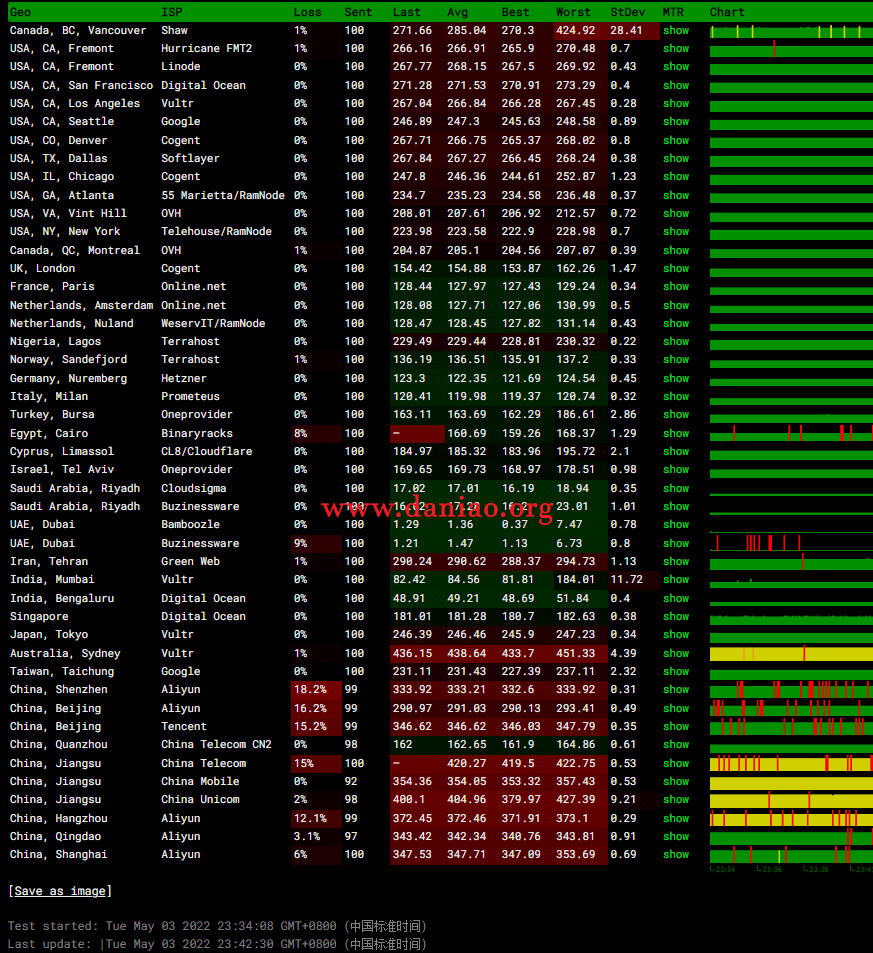Select the Test started timestamp line

pos(217,926)
